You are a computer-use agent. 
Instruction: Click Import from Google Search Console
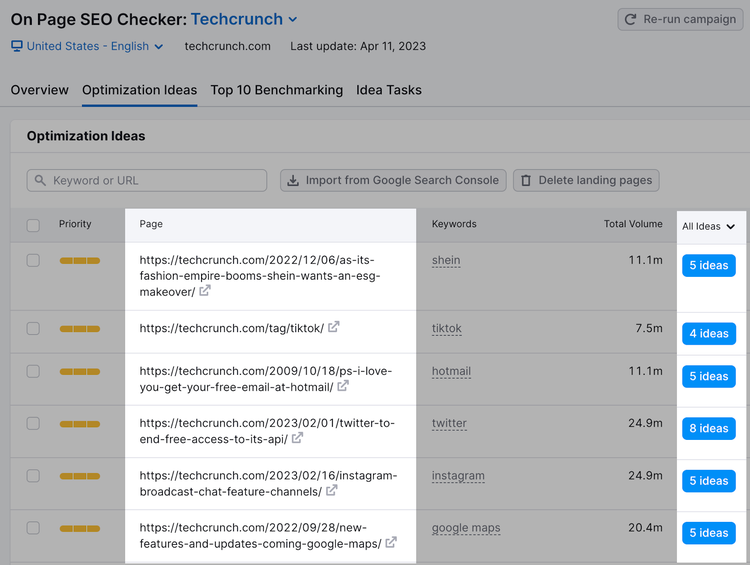click(393, 180)
